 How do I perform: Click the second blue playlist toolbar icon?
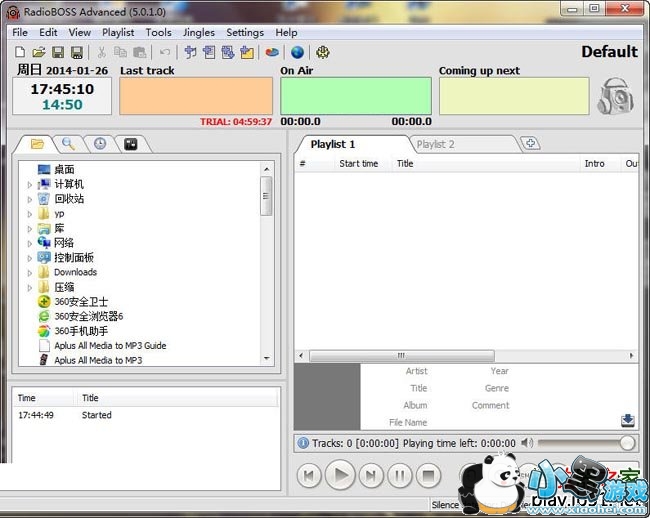[x=209, y=52]
